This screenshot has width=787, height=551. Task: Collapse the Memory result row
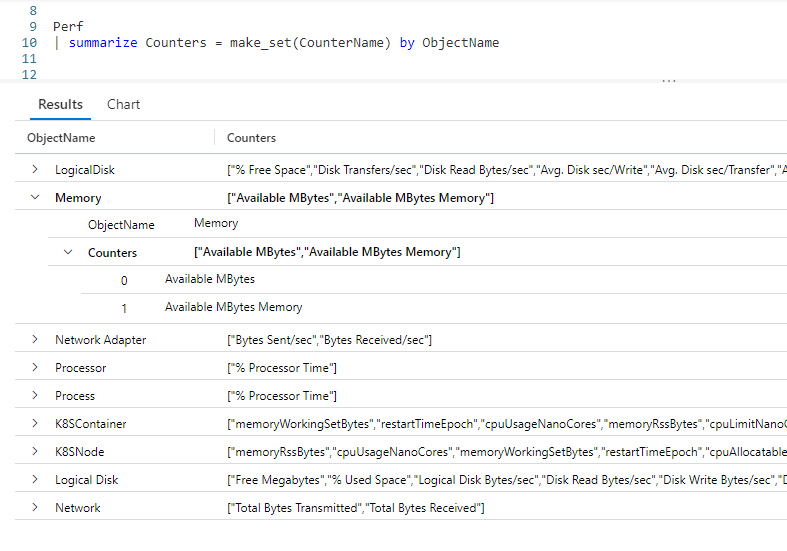click(x=35, y=198)
